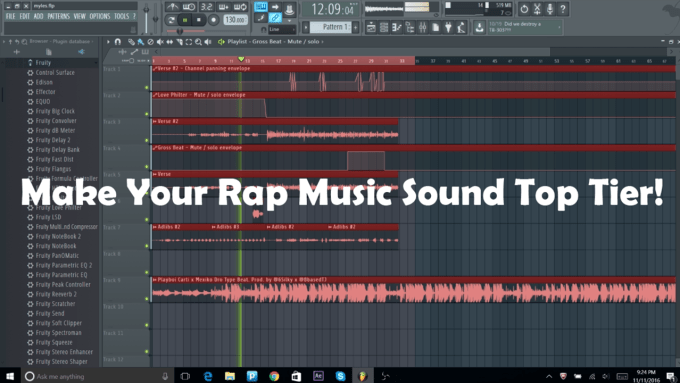680x383 pixels.
Task: Toggle the metronome button
Action: 172,7
